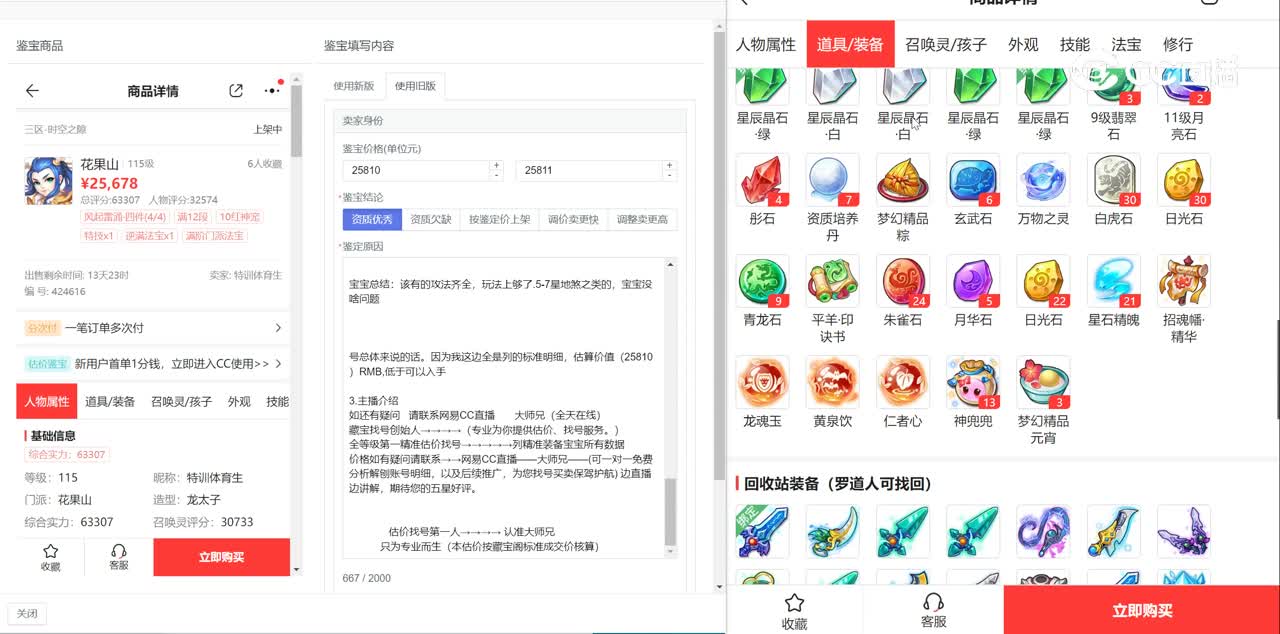The image size is (1280, 634).
Task: Click the 风起雷涌·四件(4/4) tag
Action: (125, 217)
